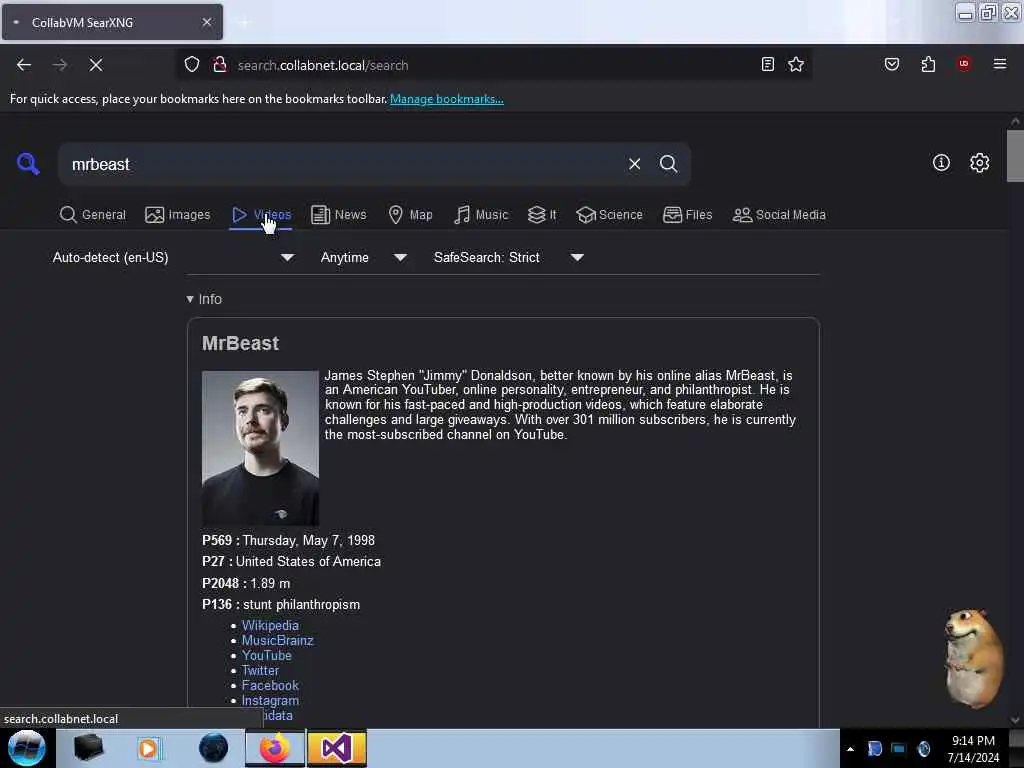The width and height of the screenshot is (1024, 768).
Task: Select the Images search category
Action: (x=178, y=215)
